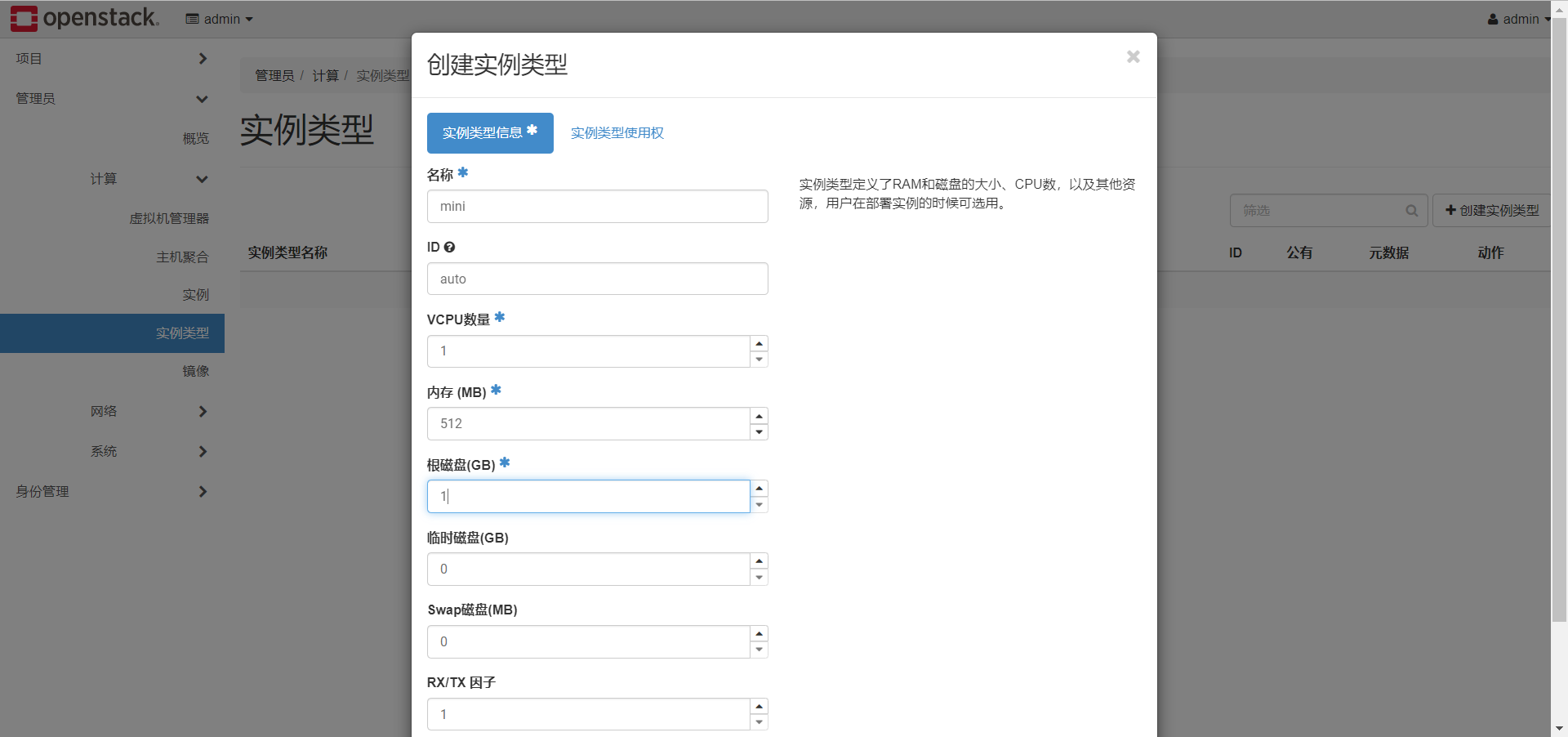Click the 根磁盘(GB) input field
This screenshot has width=1568, height=737.
coord(588,496)
